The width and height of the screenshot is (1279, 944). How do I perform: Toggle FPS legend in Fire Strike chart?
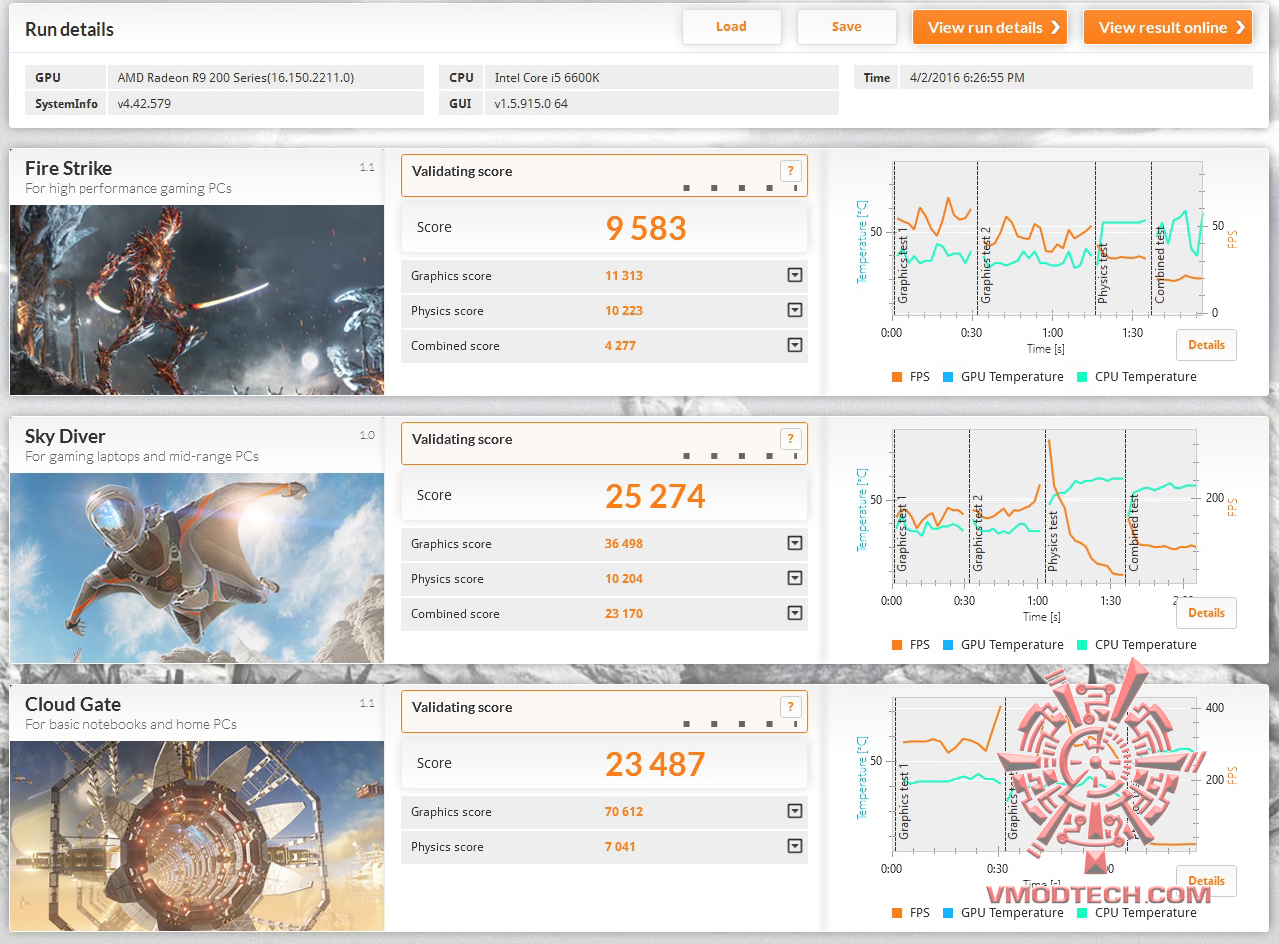pos(910,377)
